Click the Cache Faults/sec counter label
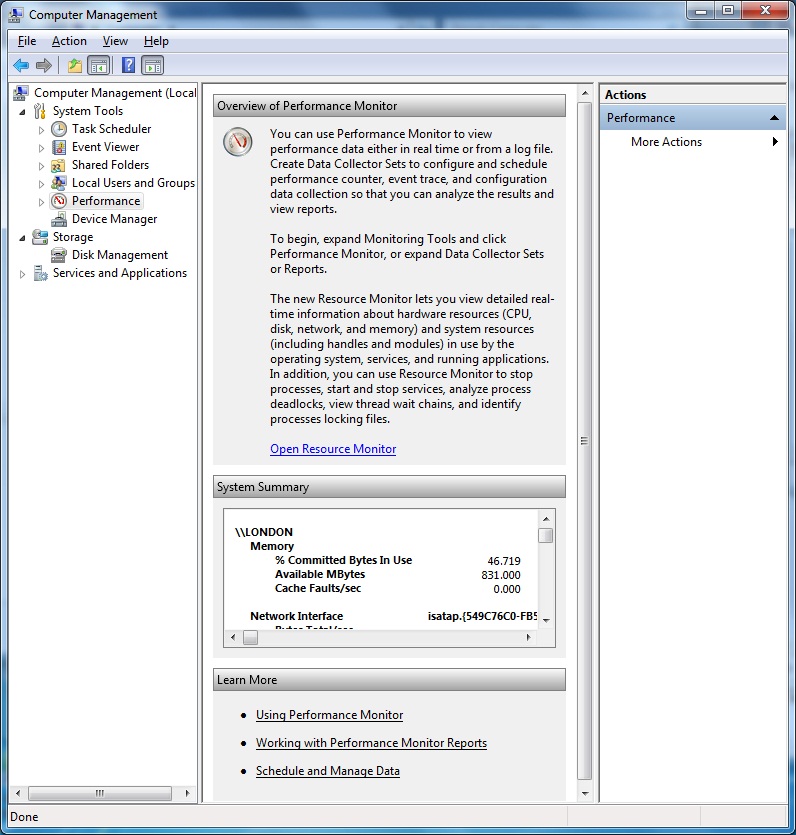The height and width of the screenshot is (835, 796). (318, 588)
